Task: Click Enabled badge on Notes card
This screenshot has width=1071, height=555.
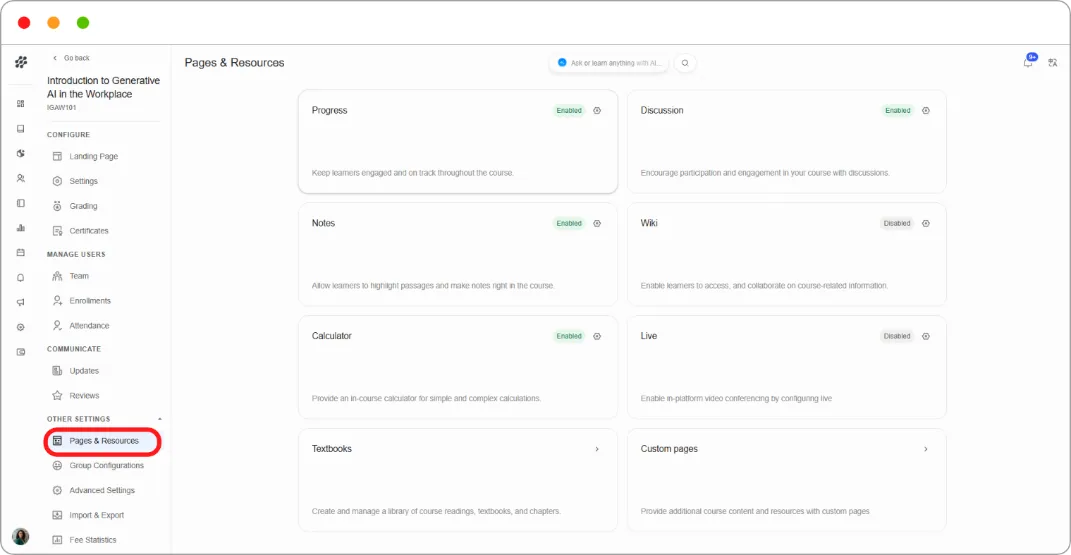Action: click(x=569, y=223)
